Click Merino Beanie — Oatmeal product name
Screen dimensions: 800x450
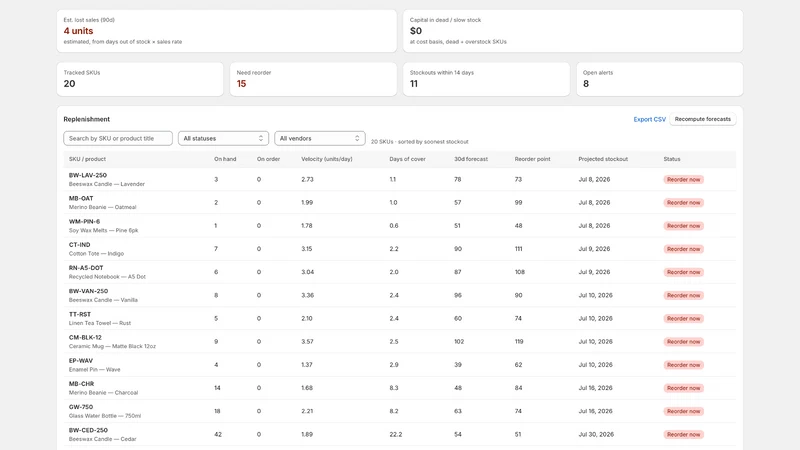pyautogui.click(x=103, y=207)
